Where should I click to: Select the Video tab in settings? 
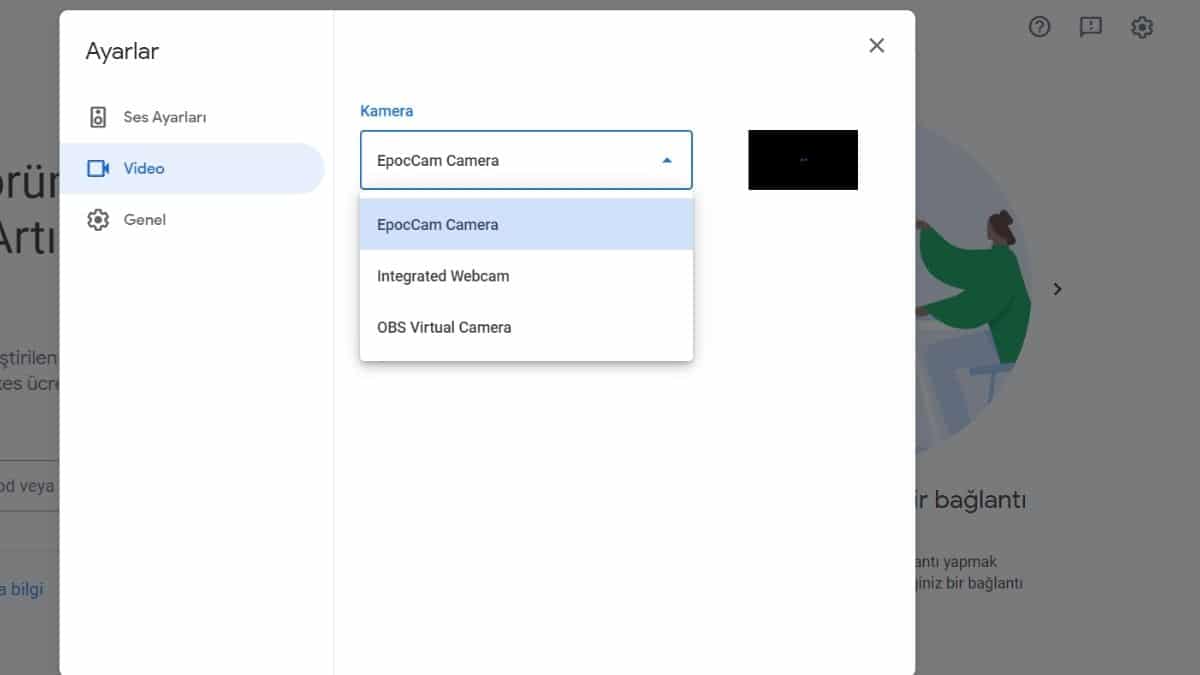click(192, 168)
